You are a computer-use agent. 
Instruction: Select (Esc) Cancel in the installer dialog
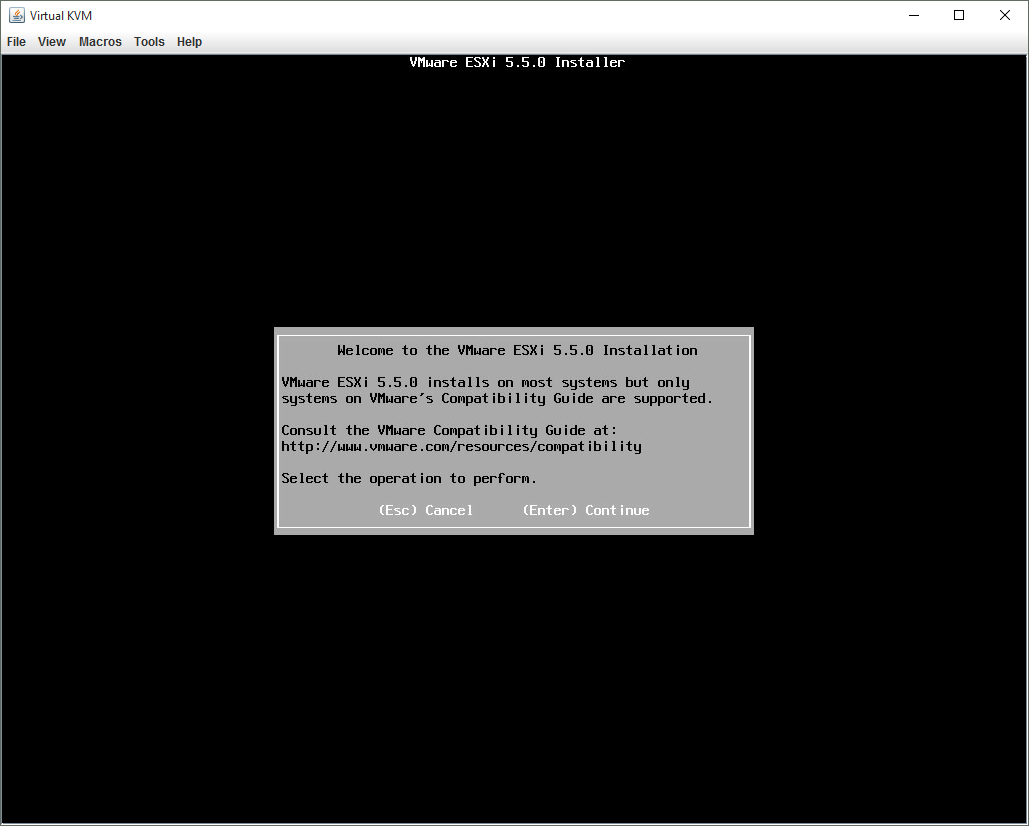[425, 510]
